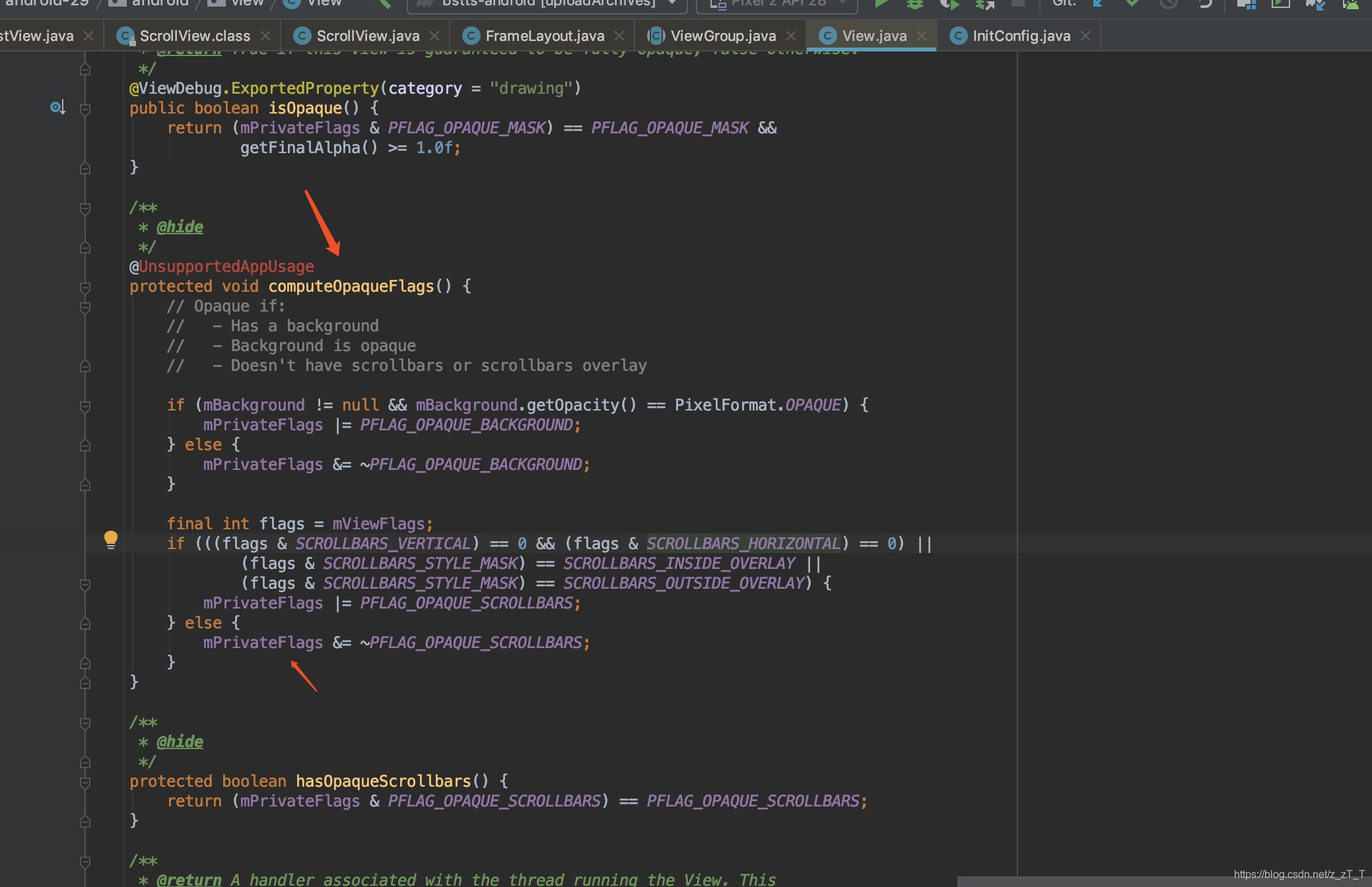
Task: Click the Git update project arrow icon
Action: [1099, 4]
